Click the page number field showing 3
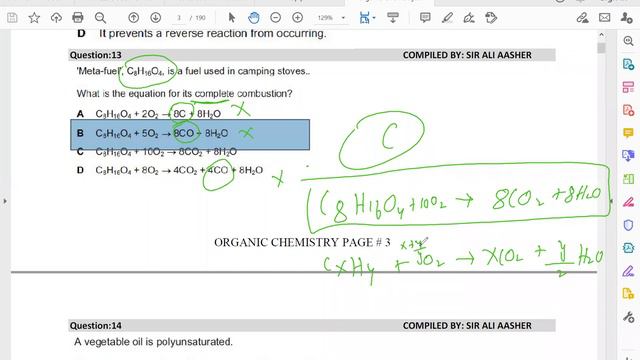Screen dimensions: 640x360 (x=179, y=18)
